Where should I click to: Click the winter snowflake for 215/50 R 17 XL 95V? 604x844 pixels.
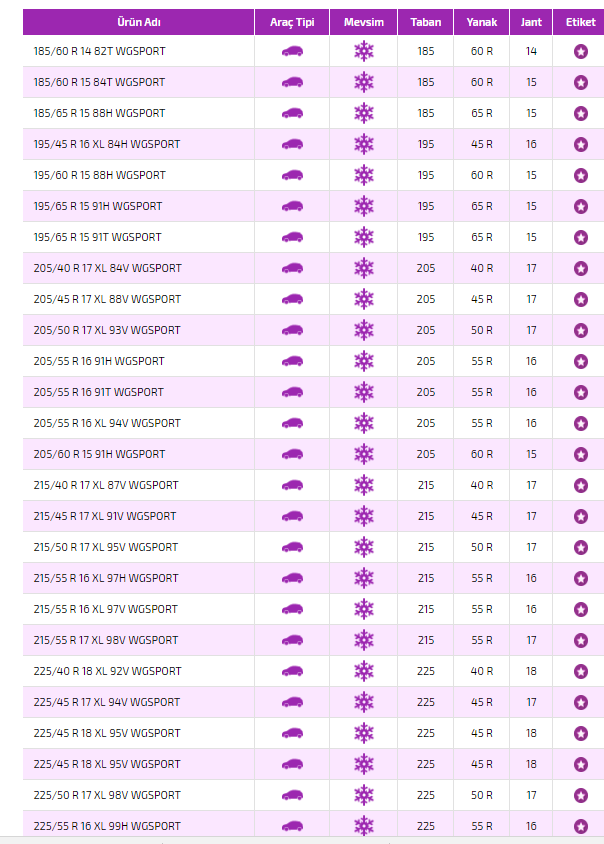pos(363,548)
